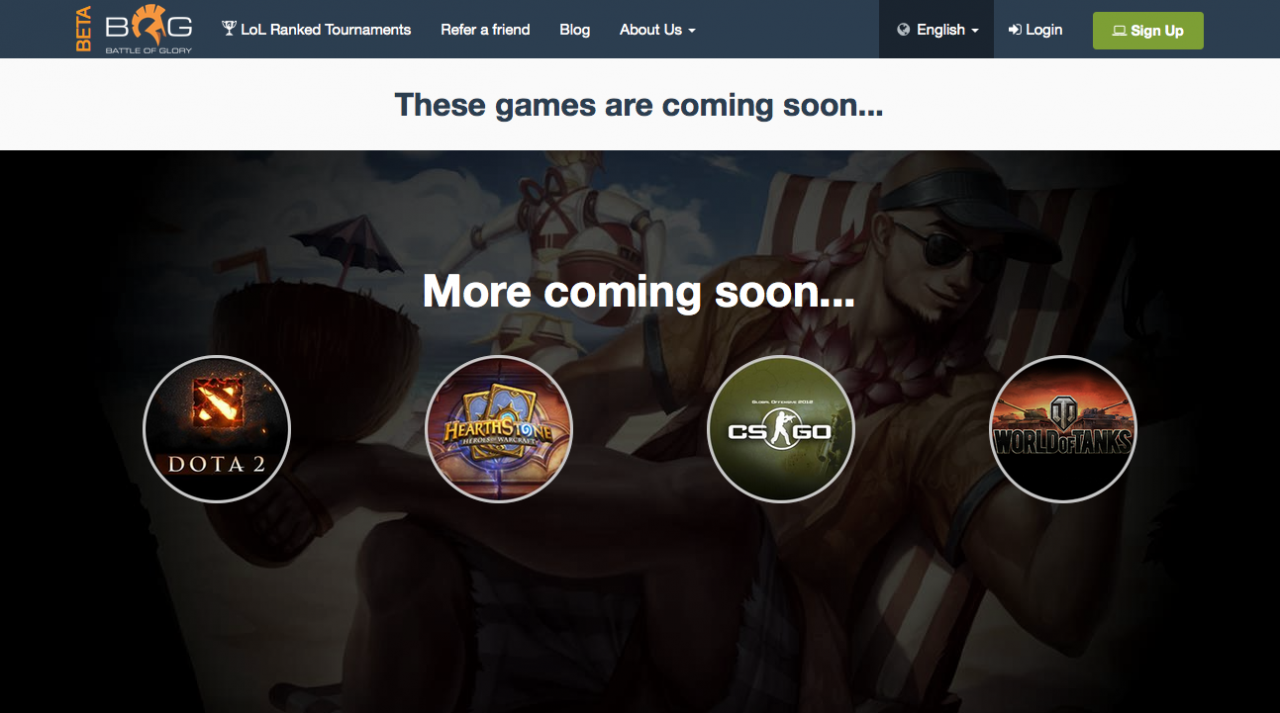
Task: Open LoL Ranked Tournaments page
Action: pyautogui.click(x=316, y=29)
